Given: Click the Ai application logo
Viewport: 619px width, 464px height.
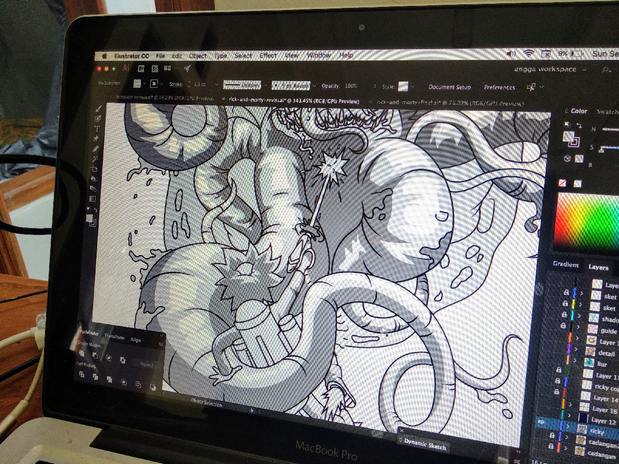Looking at the screenshot, I should [x=126, y=68].
